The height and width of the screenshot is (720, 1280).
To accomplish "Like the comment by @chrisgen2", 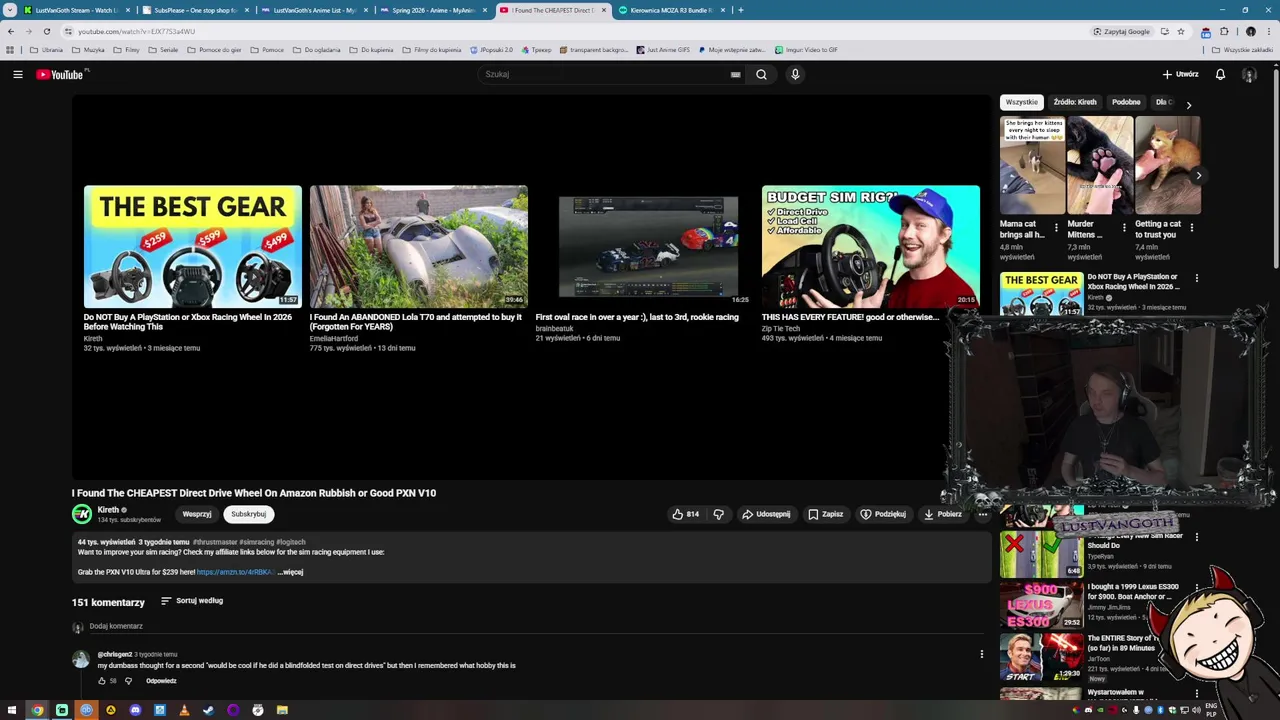I will [102, 681].
